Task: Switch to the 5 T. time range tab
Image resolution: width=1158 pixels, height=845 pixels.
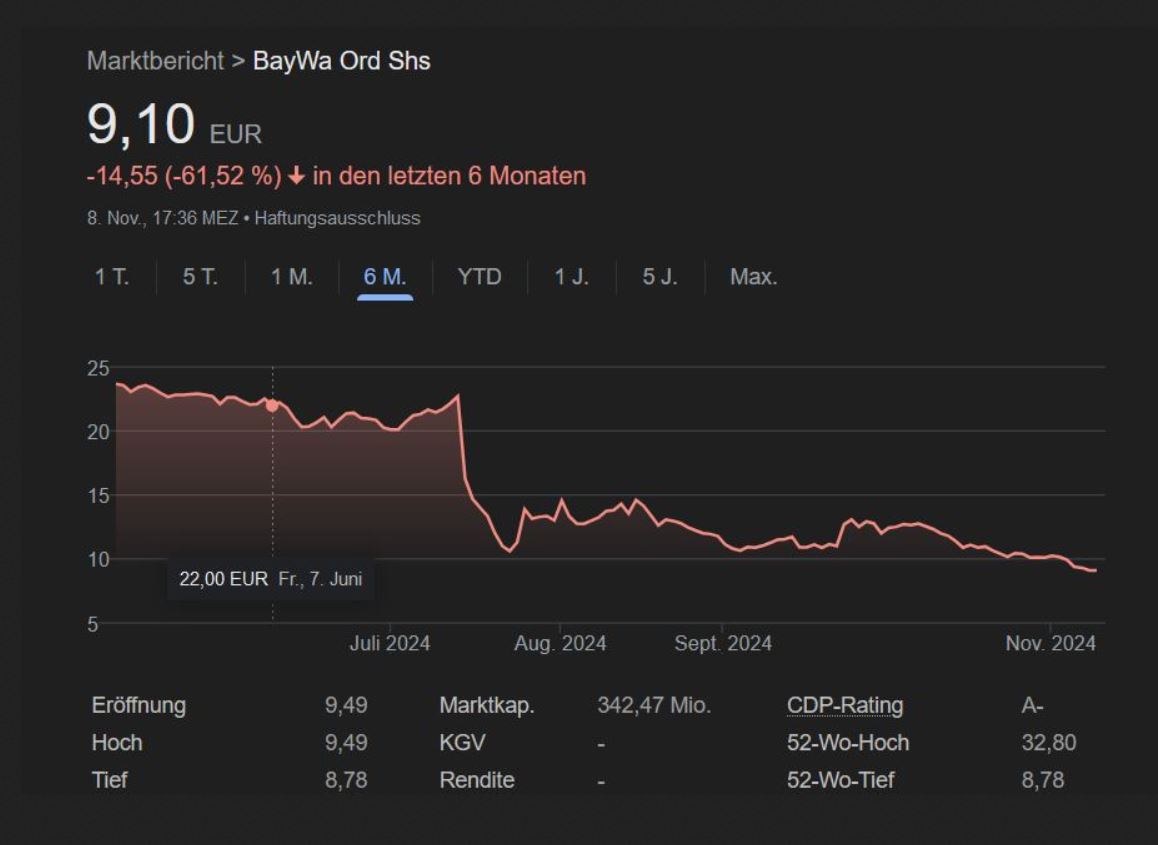Action: pos(200,277)
